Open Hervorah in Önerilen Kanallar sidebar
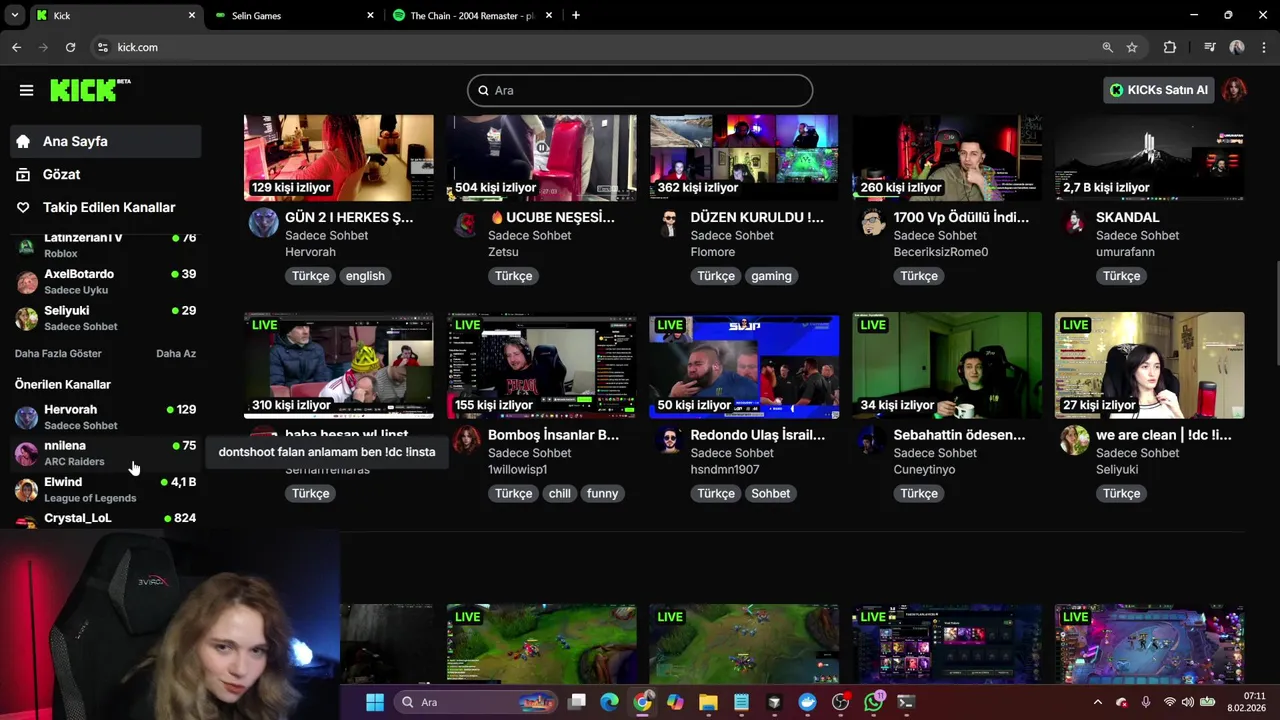 (106, 417)
